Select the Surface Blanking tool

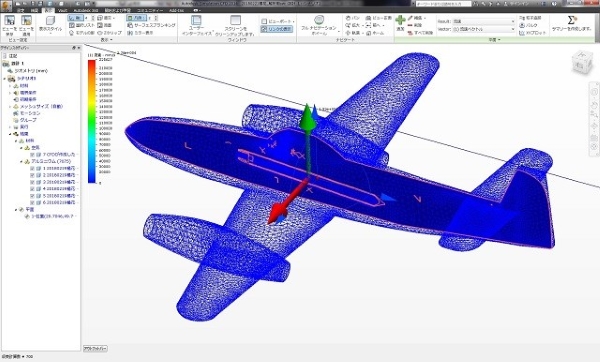[151, 25]
